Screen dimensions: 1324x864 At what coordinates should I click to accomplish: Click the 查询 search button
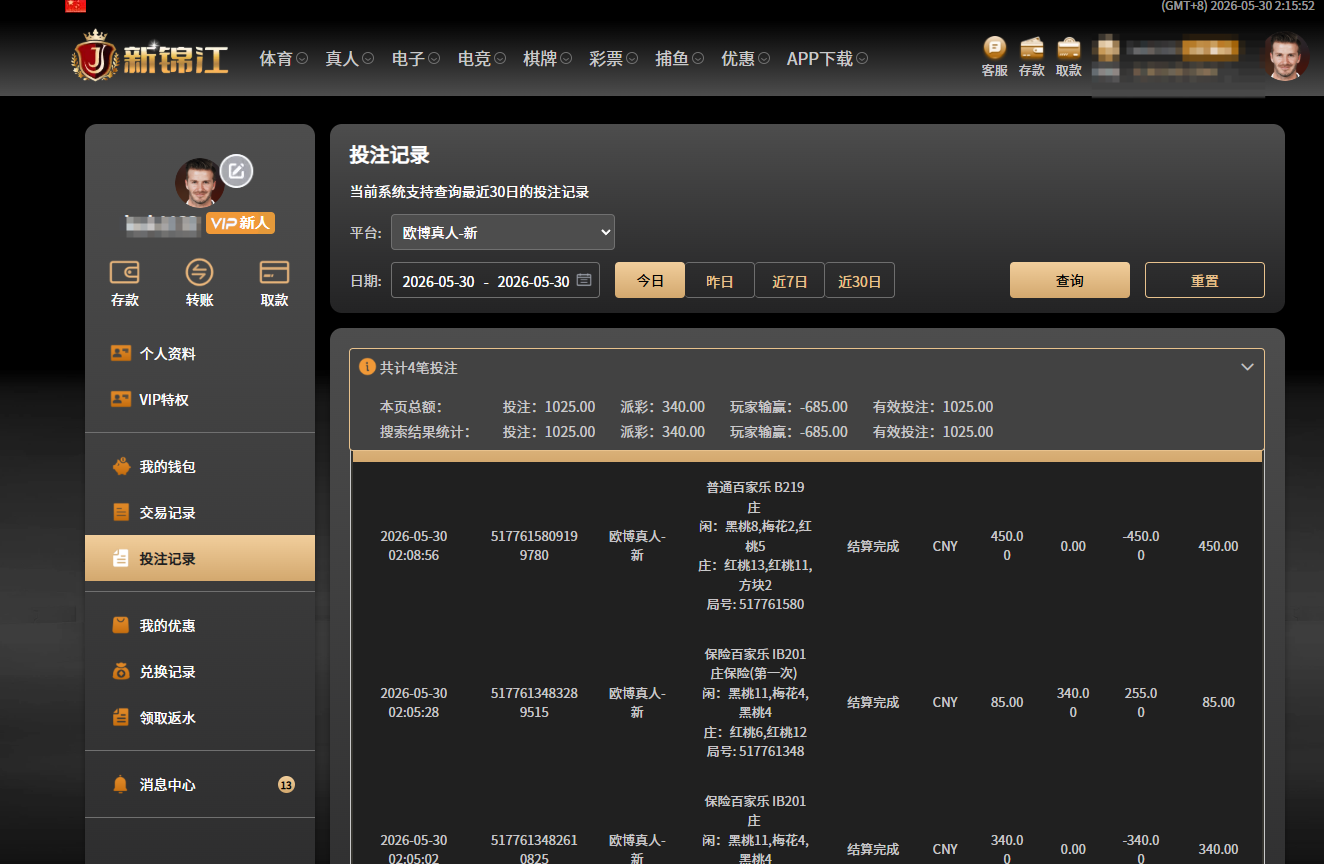(x=1070, y=280)
